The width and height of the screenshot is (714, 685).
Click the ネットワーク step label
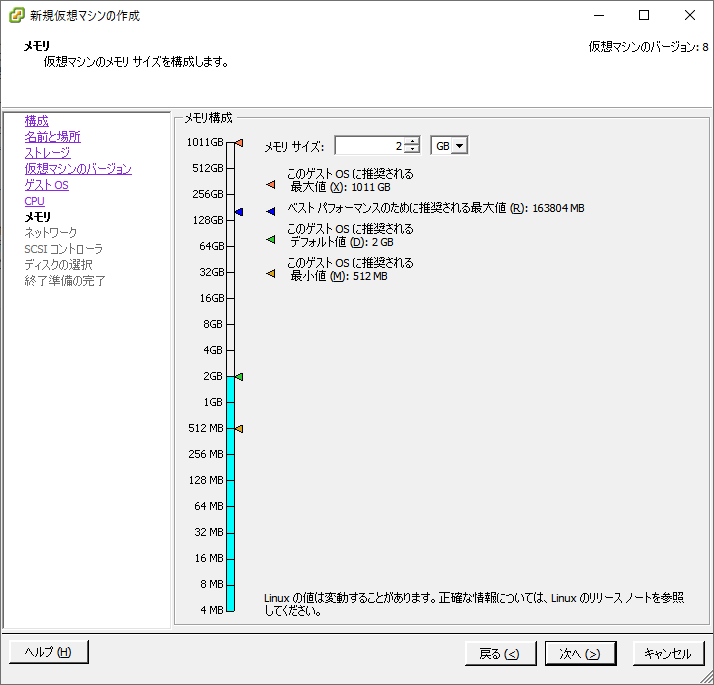[x=51, y=233]
